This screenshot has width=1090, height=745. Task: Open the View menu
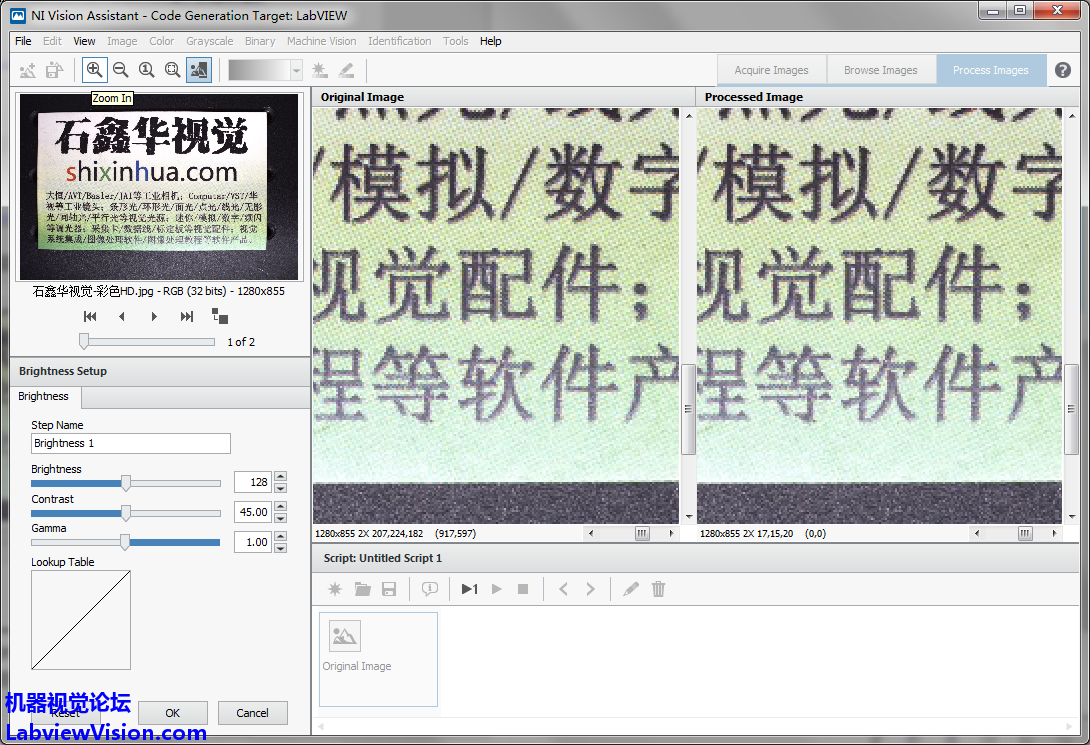click(84, 41)
